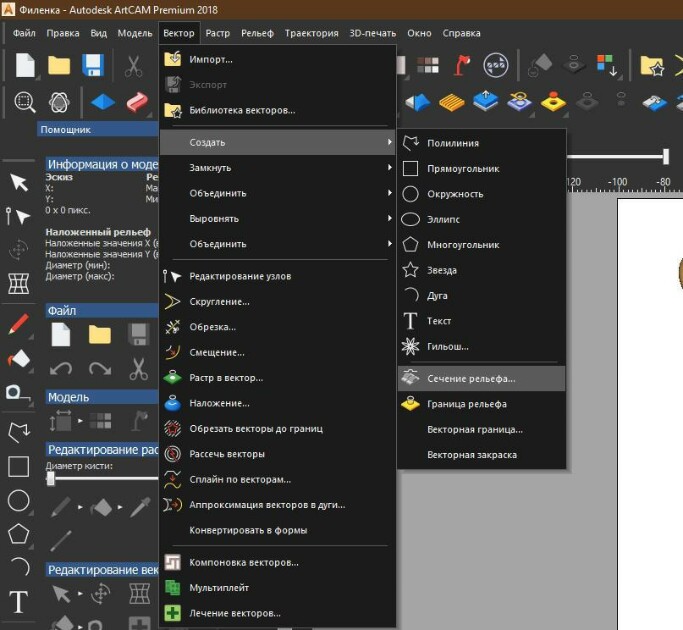
Task: Click the red swept shape icon in second toolbar
Action: point(137,103)
